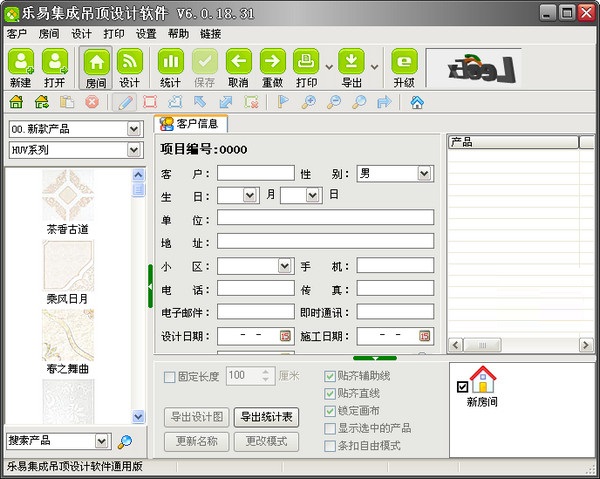Expand the print options arrow next to 打印
This screenshot has width=600, height=479.
click(329, 67)
